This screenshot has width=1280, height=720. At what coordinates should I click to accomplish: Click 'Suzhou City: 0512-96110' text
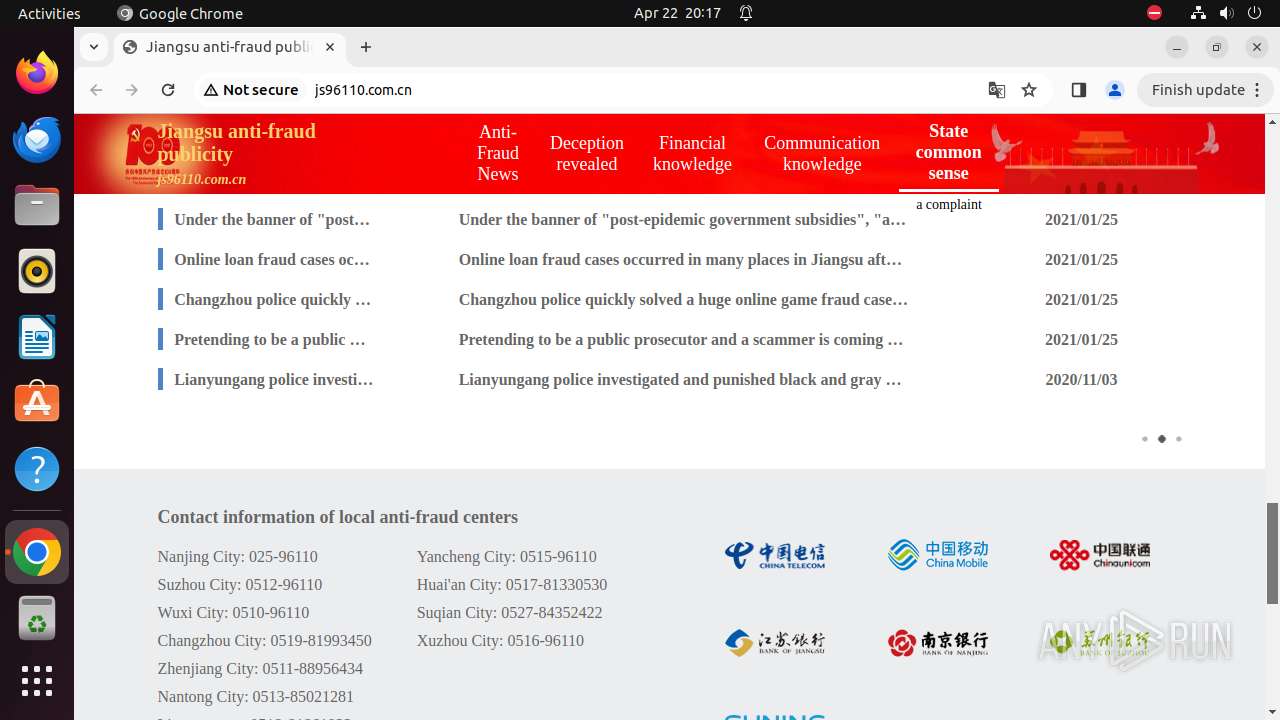[x=240, y=585]
